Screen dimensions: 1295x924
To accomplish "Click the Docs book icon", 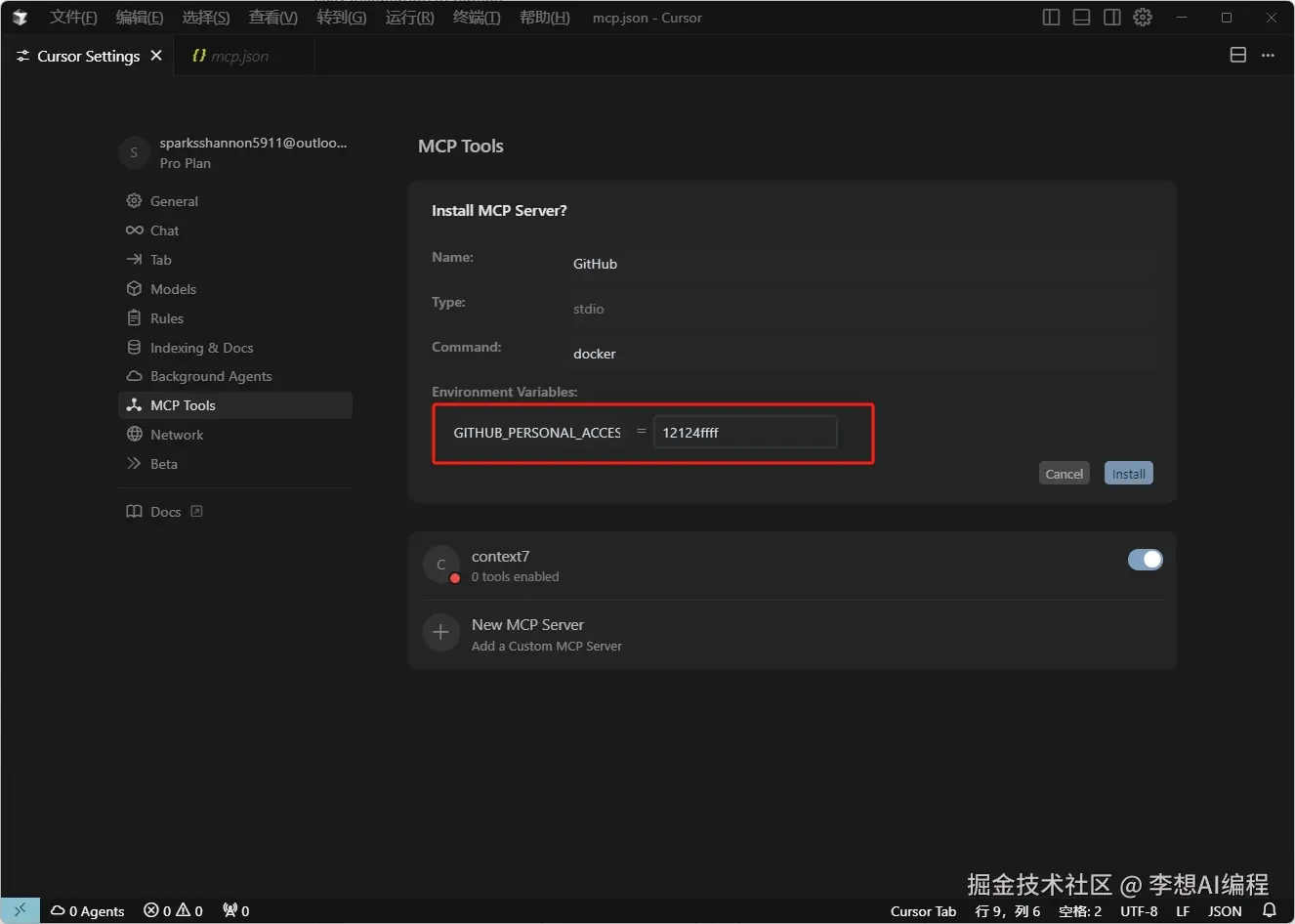I will [x=135, y=512].
